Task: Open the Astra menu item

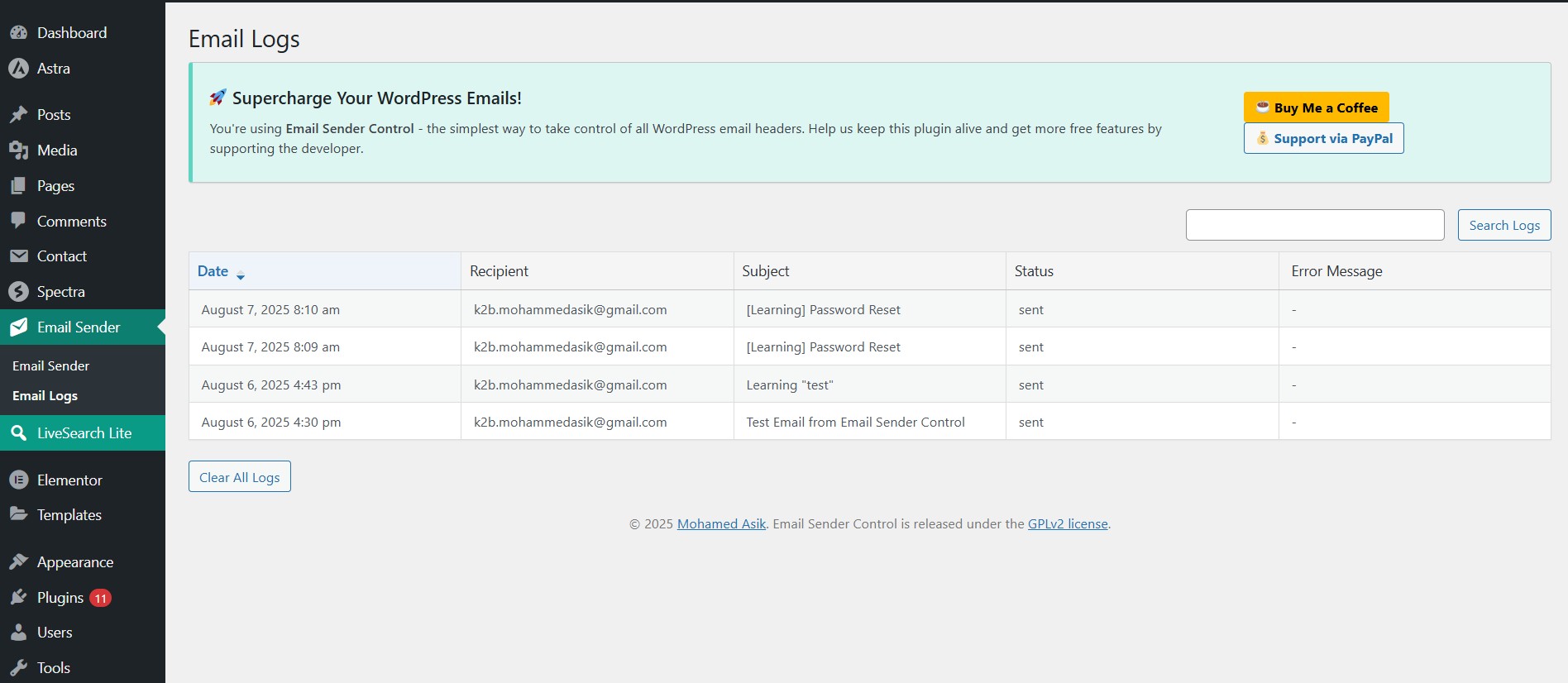Action: 83,69
